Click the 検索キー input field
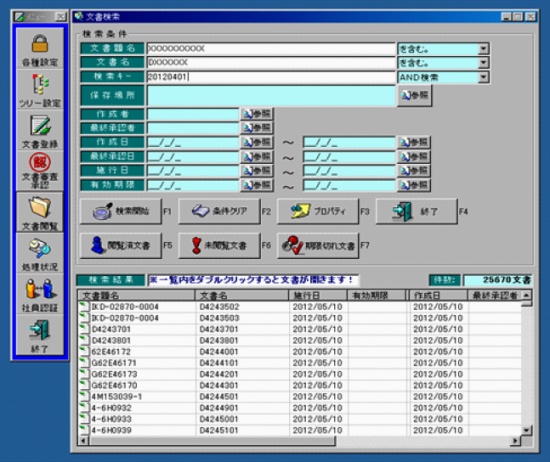This screenshot has width=550, height=462. click(x=271, y=77)
